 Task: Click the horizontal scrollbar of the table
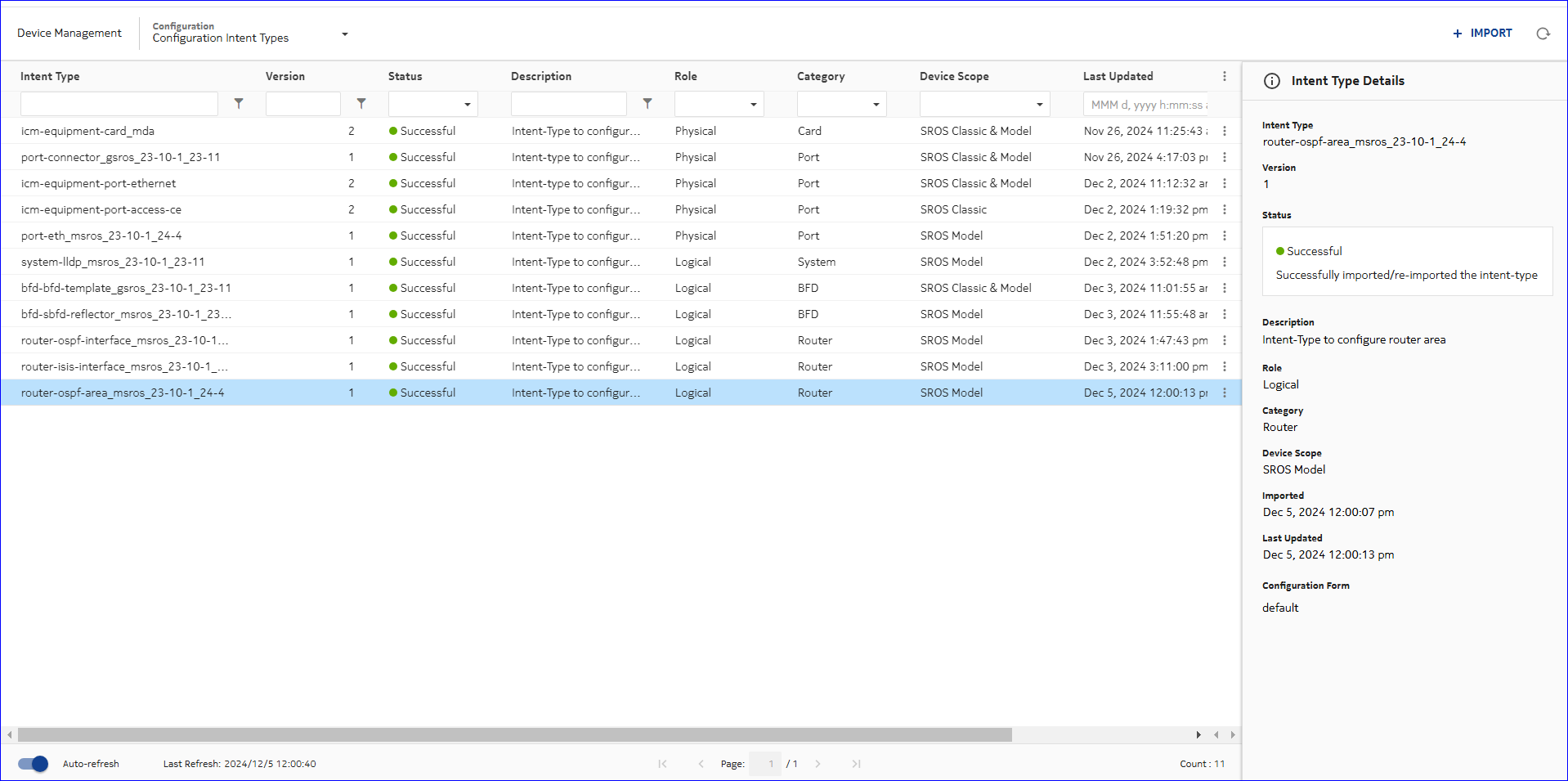click(515, 734)
